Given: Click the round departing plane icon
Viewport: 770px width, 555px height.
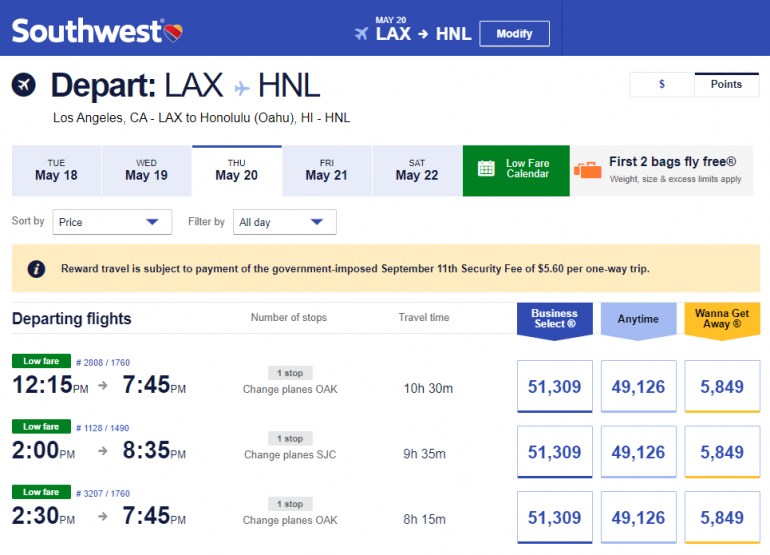Looking at the screenshot, I should click(24, 85).
